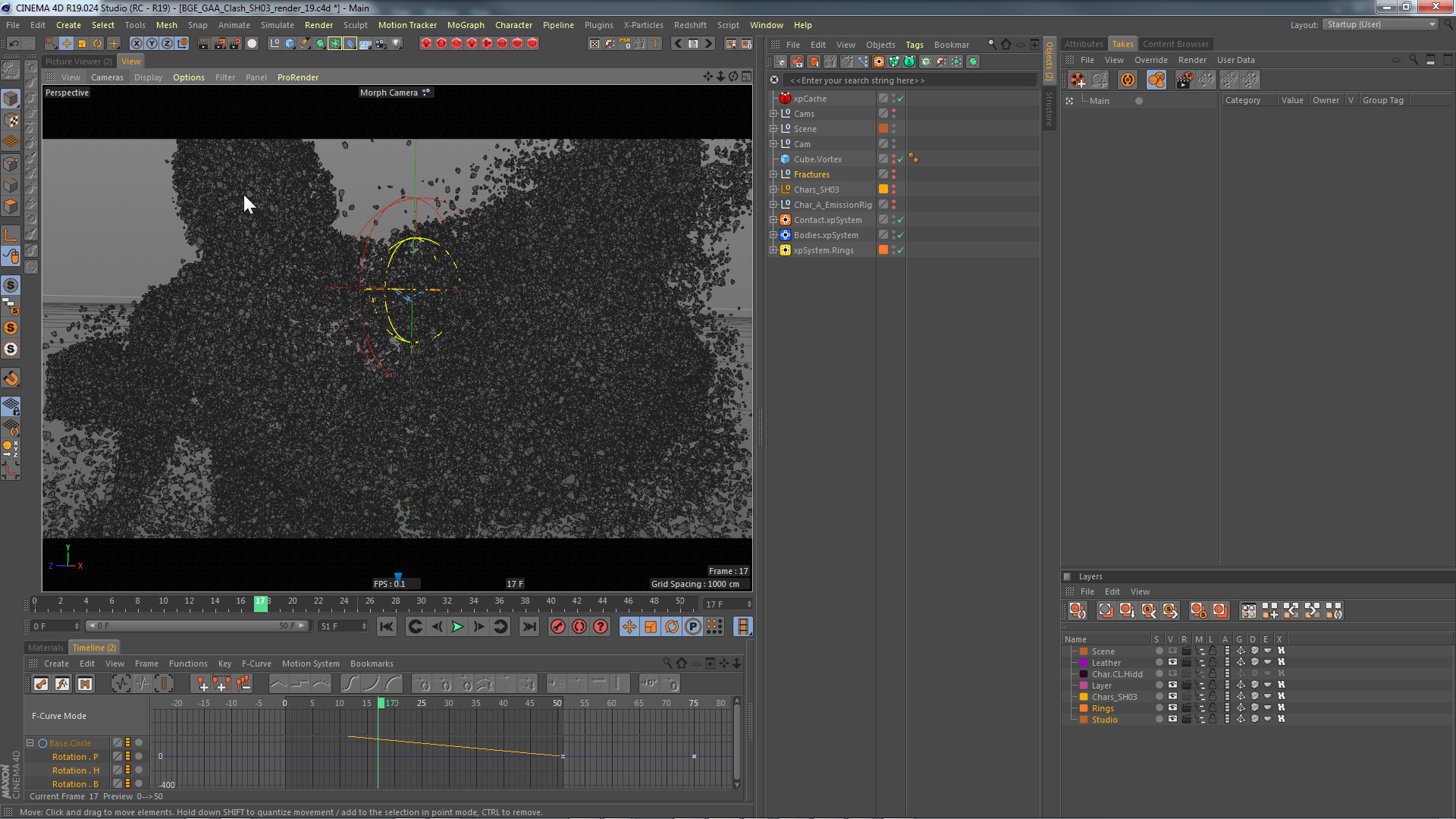Select the Rotation . H track
Screen dimensions: 1456x819
tap(76, 770)
